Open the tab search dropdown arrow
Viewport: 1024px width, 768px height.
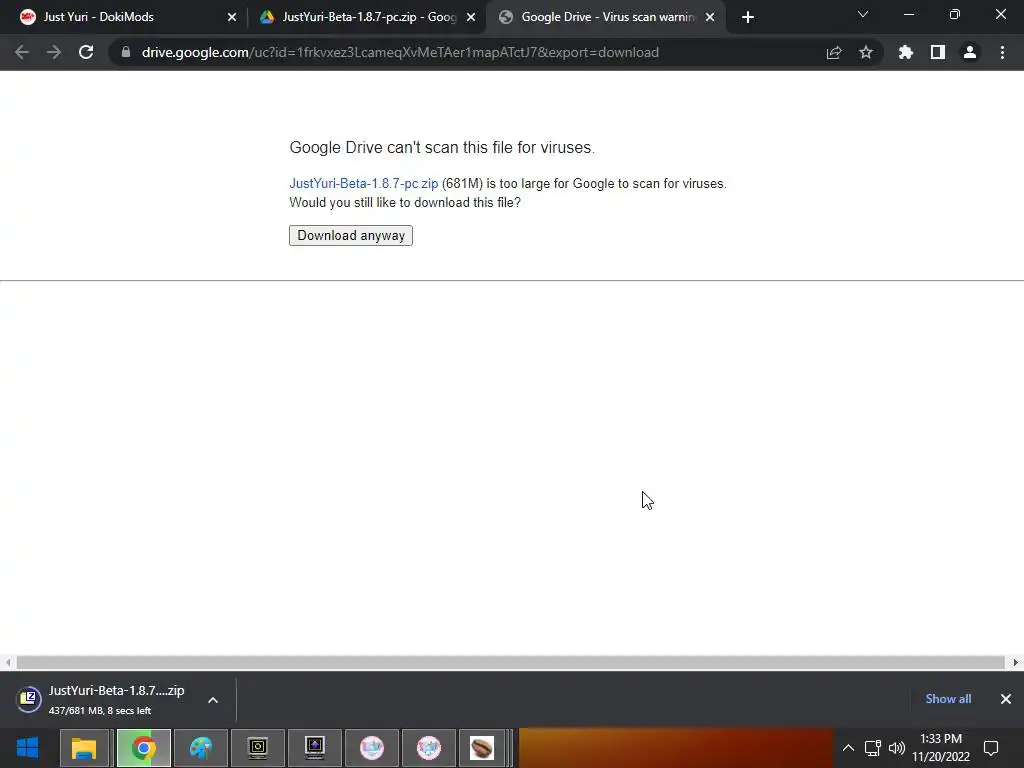click(863, 14)
